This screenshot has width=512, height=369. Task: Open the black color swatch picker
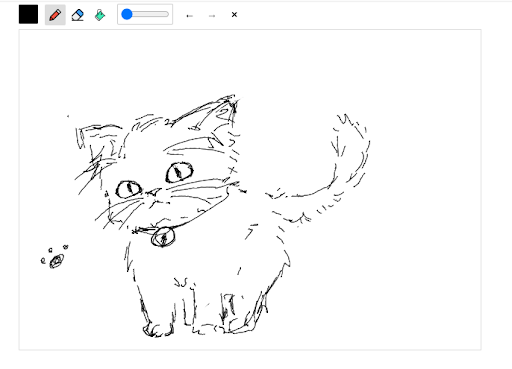click(28, 14)
